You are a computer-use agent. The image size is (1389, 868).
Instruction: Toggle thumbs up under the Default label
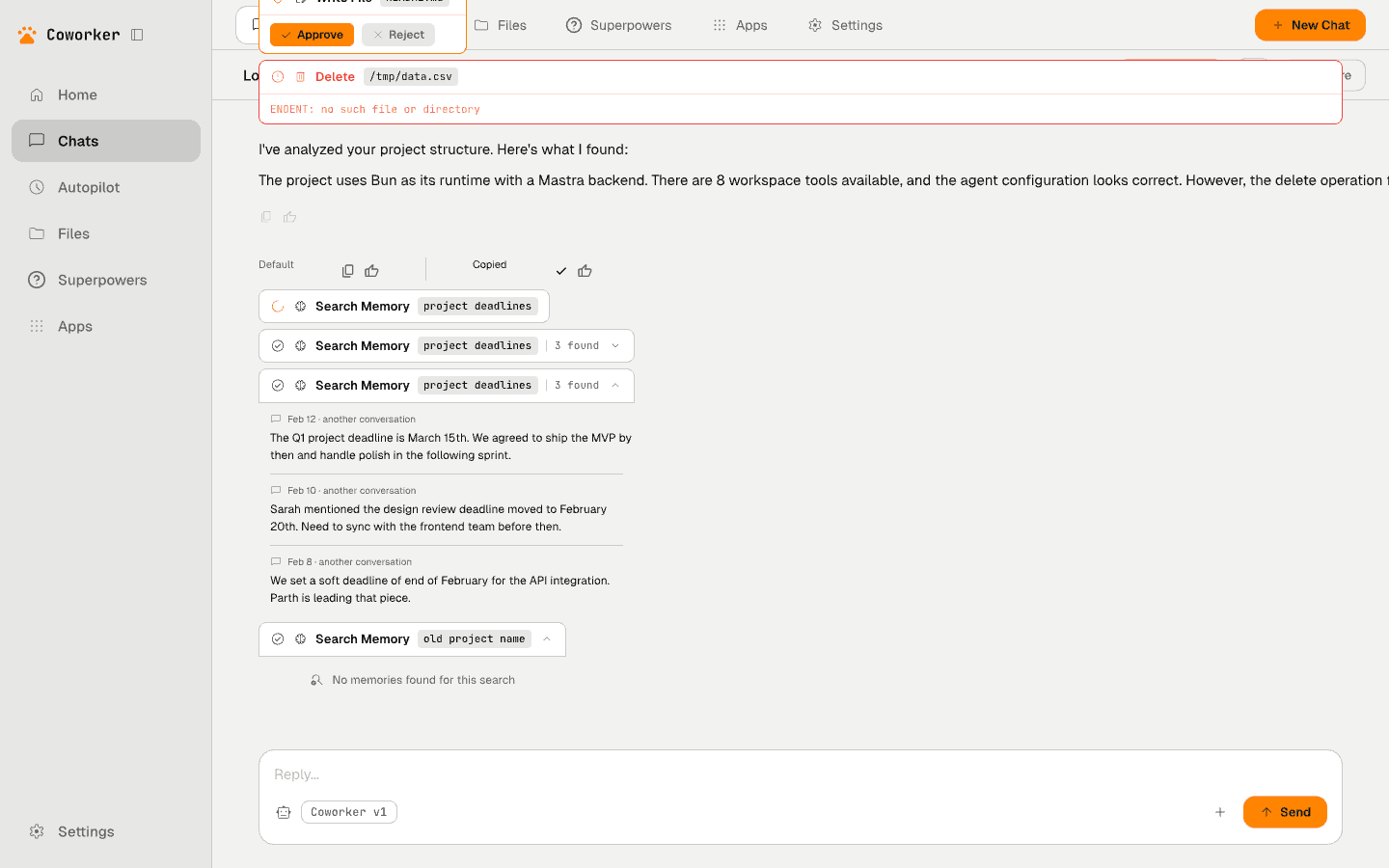[372, 271]
